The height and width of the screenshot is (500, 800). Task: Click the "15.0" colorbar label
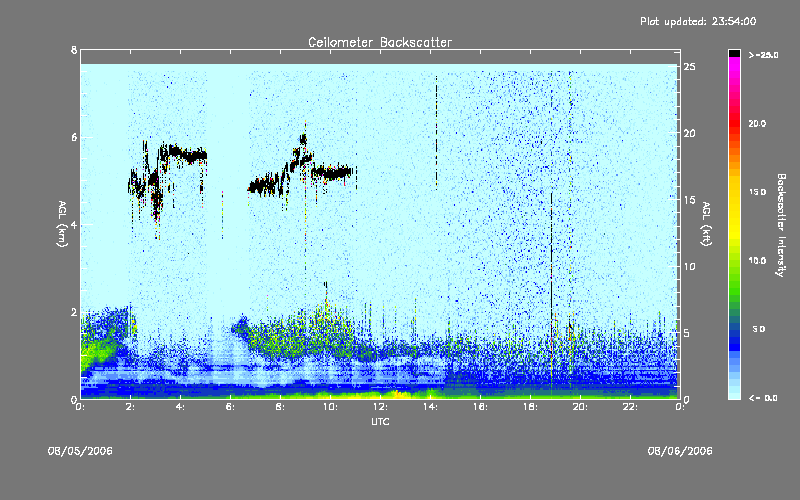tap(757, 192)
